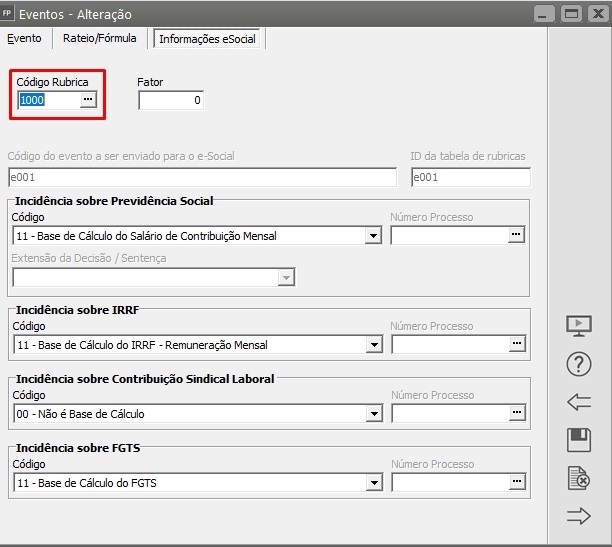612x547 pixels.
Task: Click the FP application icon in title bar
Action: pyautogui.click(x=7, y=13)
